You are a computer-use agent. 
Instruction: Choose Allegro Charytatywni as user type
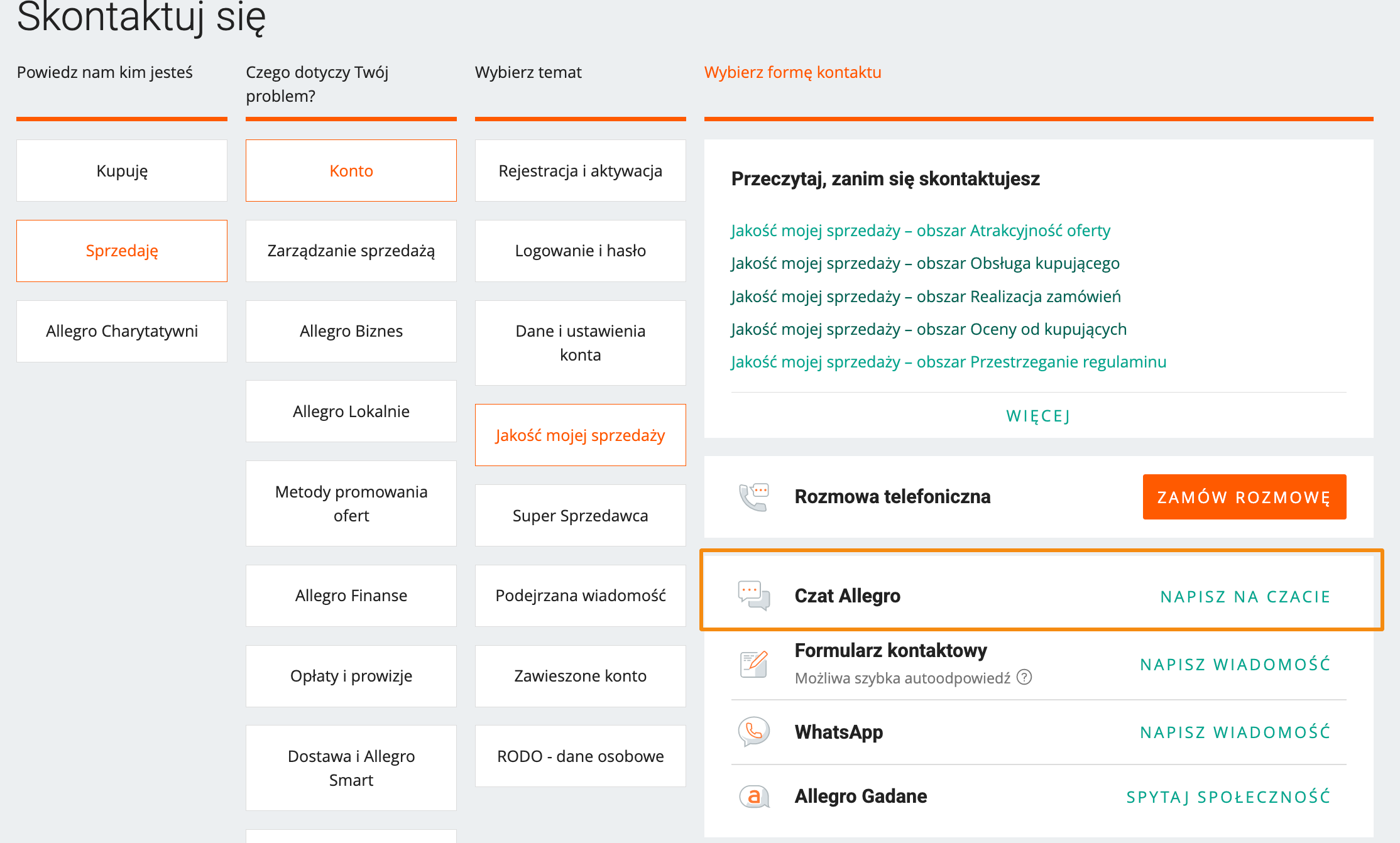122,331
